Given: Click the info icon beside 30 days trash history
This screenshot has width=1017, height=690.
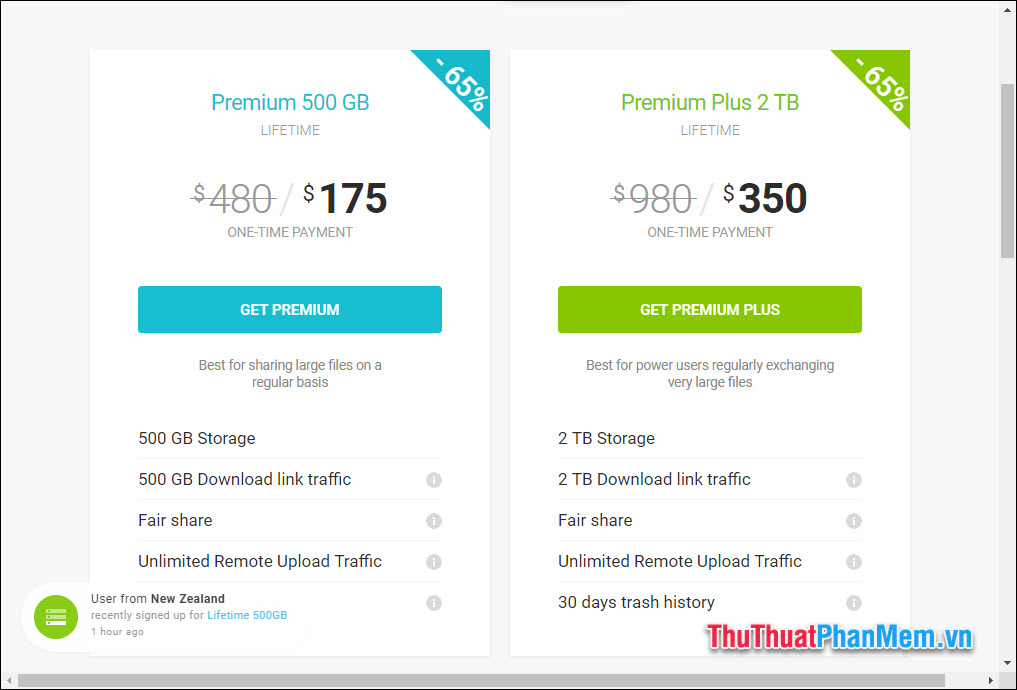Looking at the screenshot, I should [854, 603].
